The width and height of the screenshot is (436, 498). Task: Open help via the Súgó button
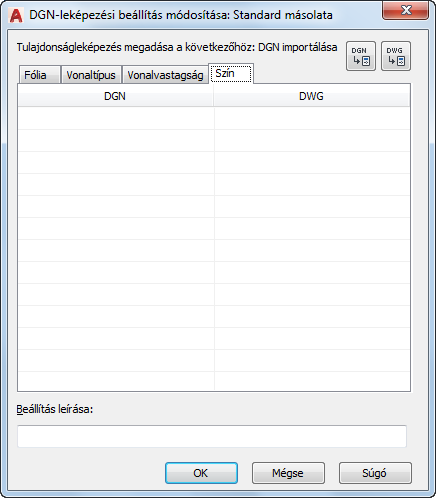pyautogui.click(x=375, y=473)
